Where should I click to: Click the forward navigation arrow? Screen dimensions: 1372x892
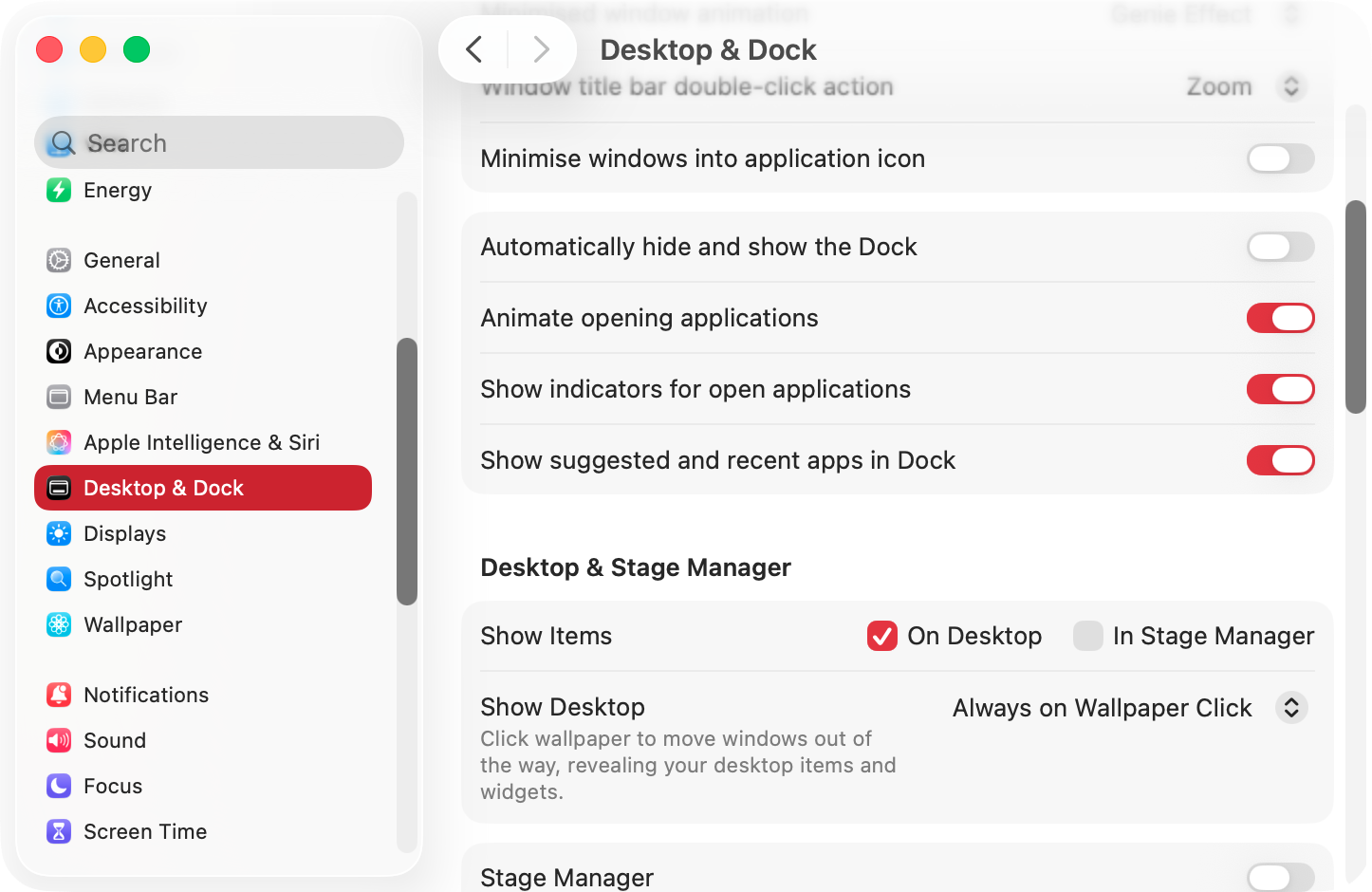click(541, 49)
